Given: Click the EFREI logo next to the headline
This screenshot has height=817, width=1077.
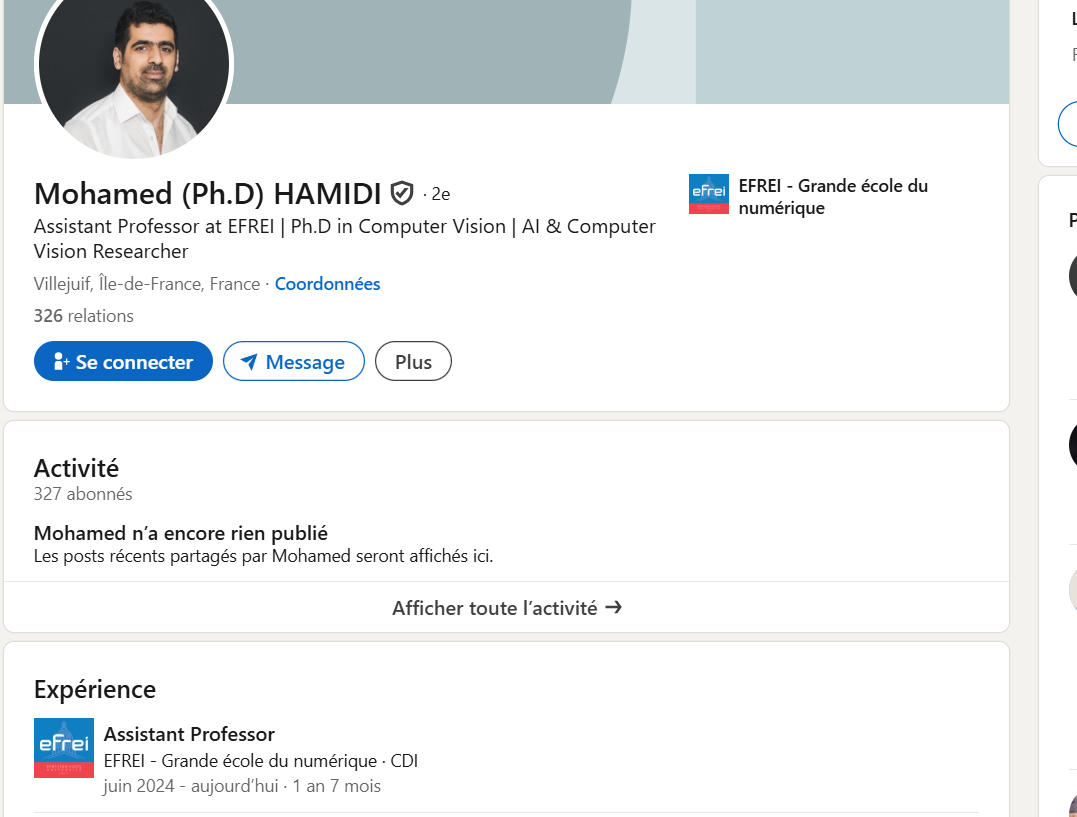Looking at the screenshot, I should click(x=708, y=194).
